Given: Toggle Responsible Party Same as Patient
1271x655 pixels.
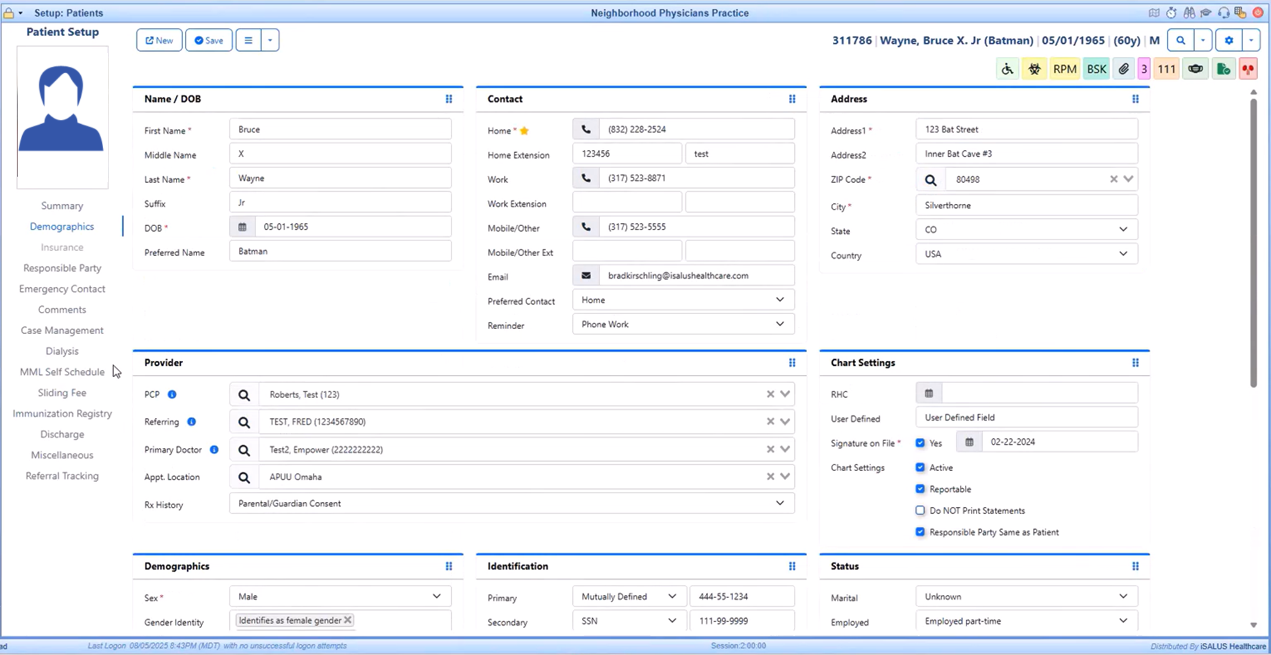Looking at the screenshot, I should (x=920, y=532).
